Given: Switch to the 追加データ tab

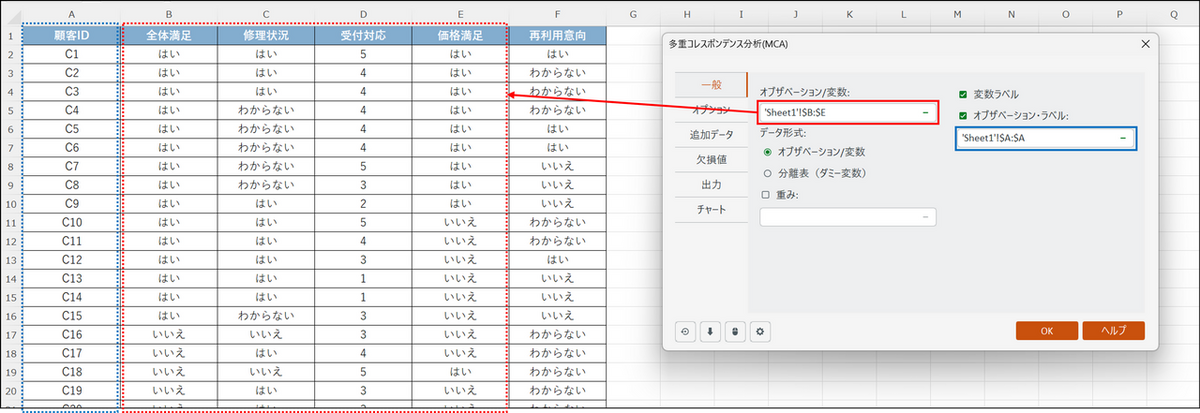Looking at the screenshot, I should click(x=710, y=134).
